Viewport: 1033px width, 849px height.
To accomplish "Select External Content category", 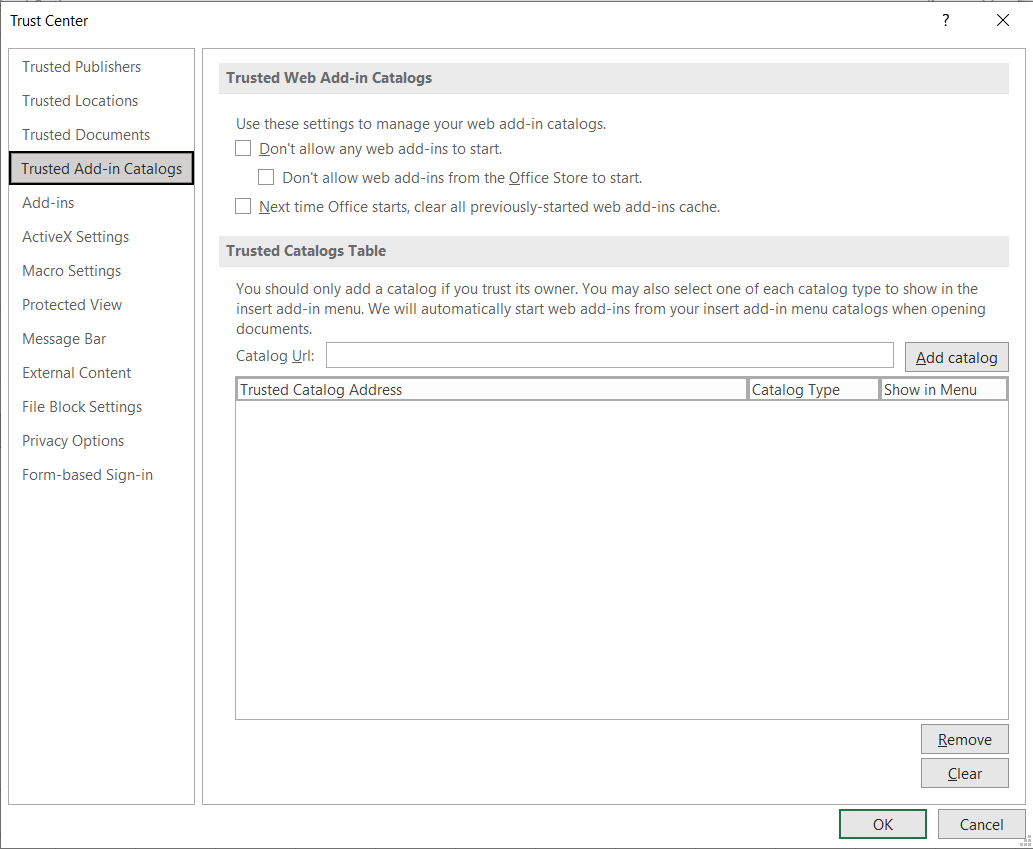I will tap(77, 373).
